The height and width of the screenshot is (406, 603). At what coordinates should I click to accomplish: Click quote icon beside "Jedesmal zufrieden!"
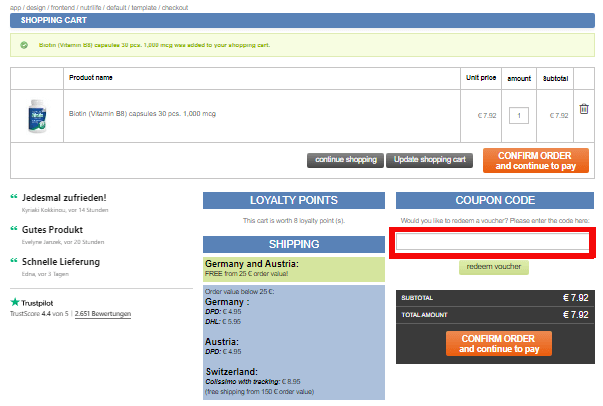(x=13, y=198)
